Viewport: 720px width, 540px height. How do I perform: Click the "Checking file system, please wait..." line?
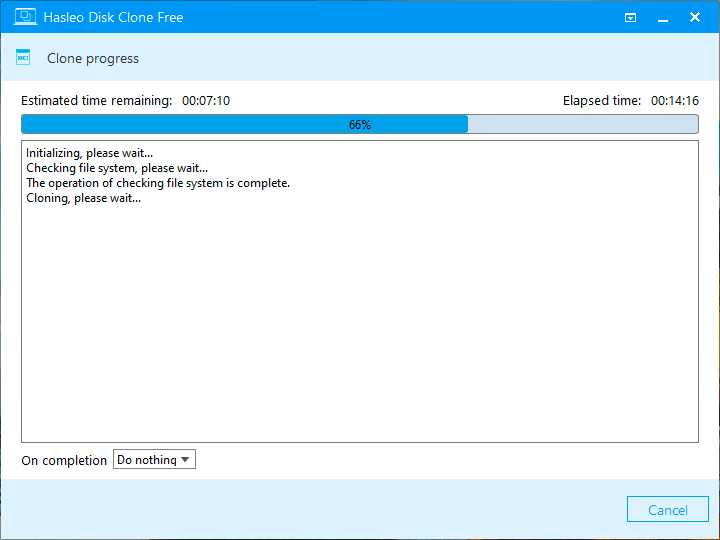click(x=117, y=168)
